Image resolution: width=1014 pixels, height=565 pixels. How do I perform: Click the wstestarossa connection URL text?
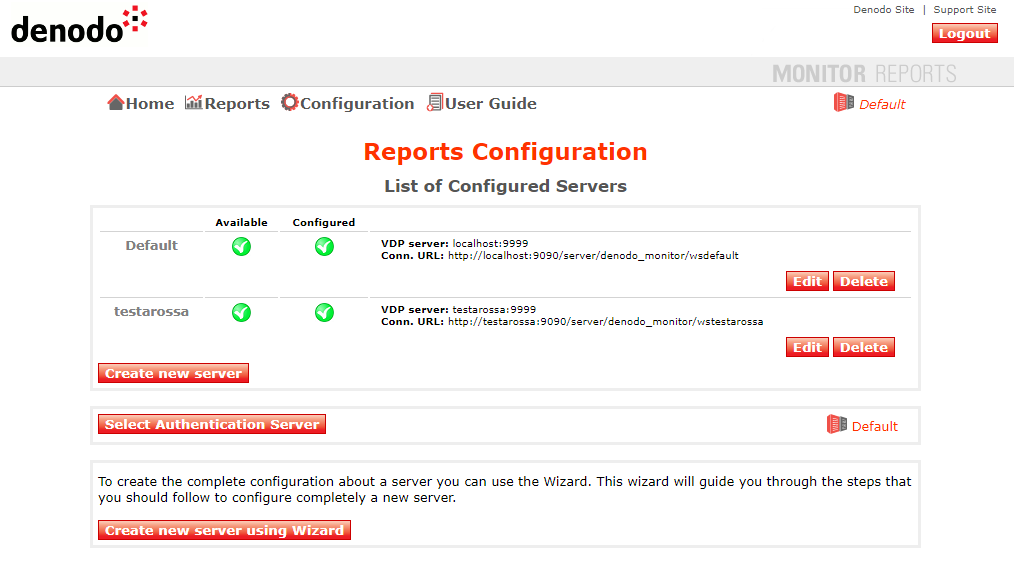(x=572, y=322)
